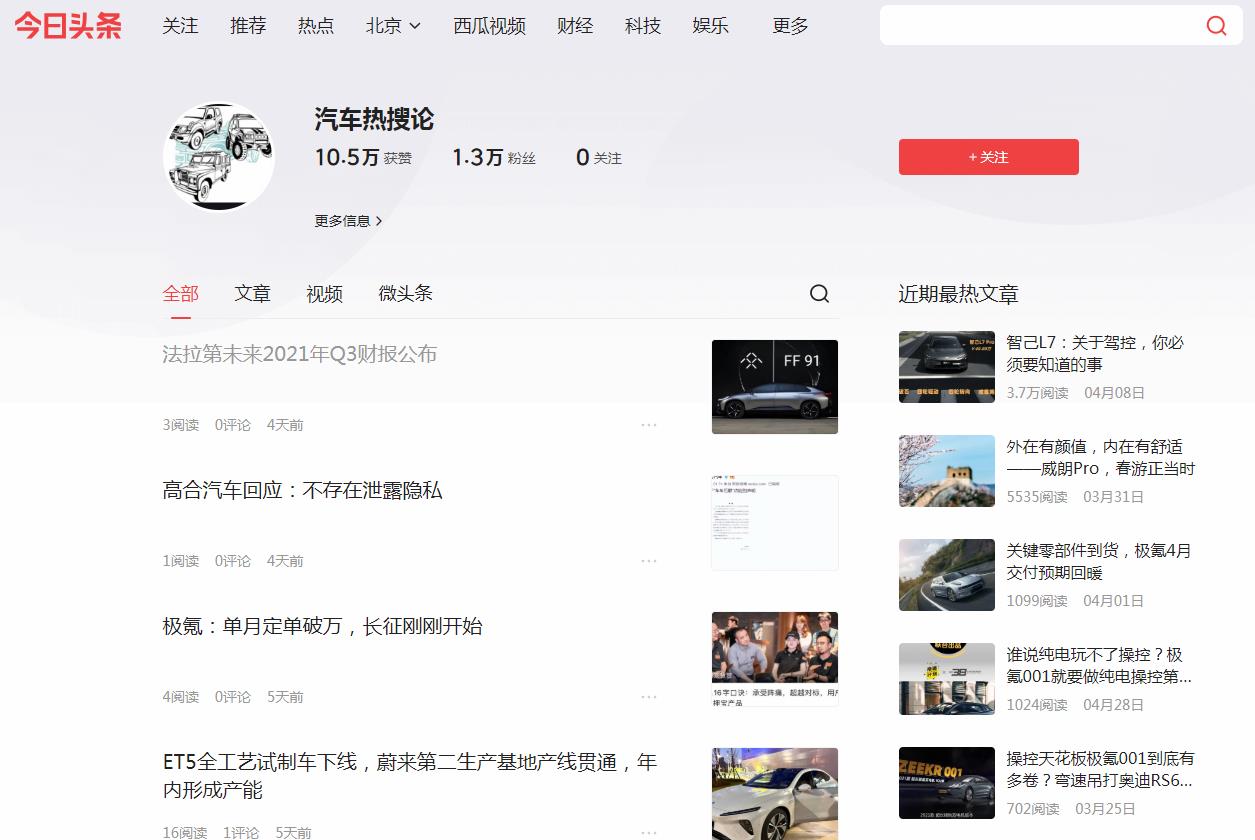Switch to the 视频 tab
The width and height of the screenshot is (1255, 840).
325,293
